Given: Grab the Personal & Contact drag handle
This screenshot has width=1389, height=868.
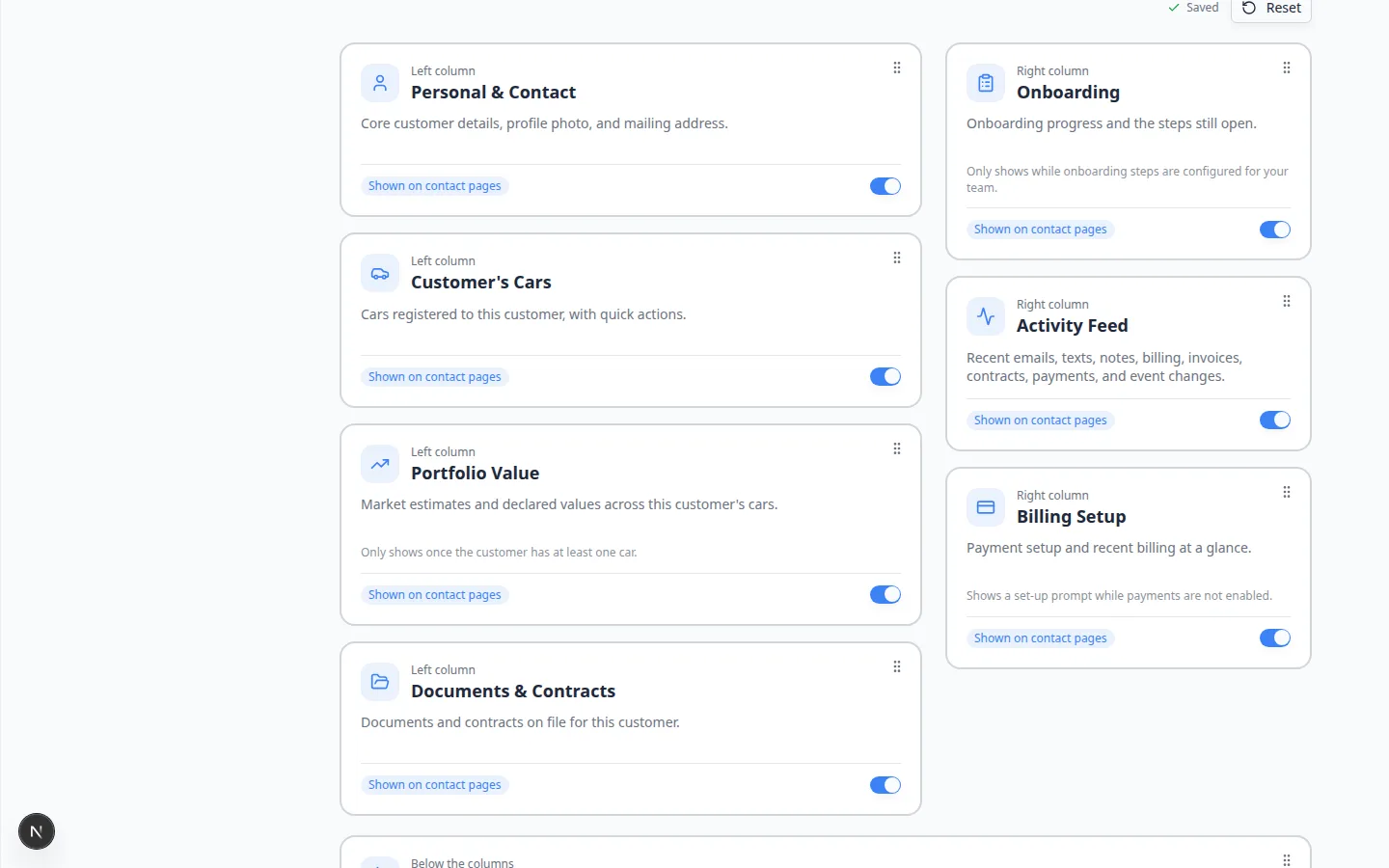Looking at the screenshot, I should (x=897, y=68).
